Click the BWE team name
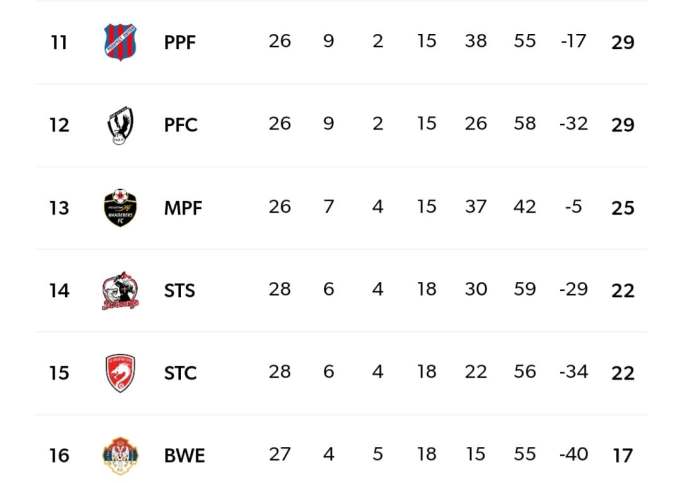Screen dimensions: 681x483 185,456
